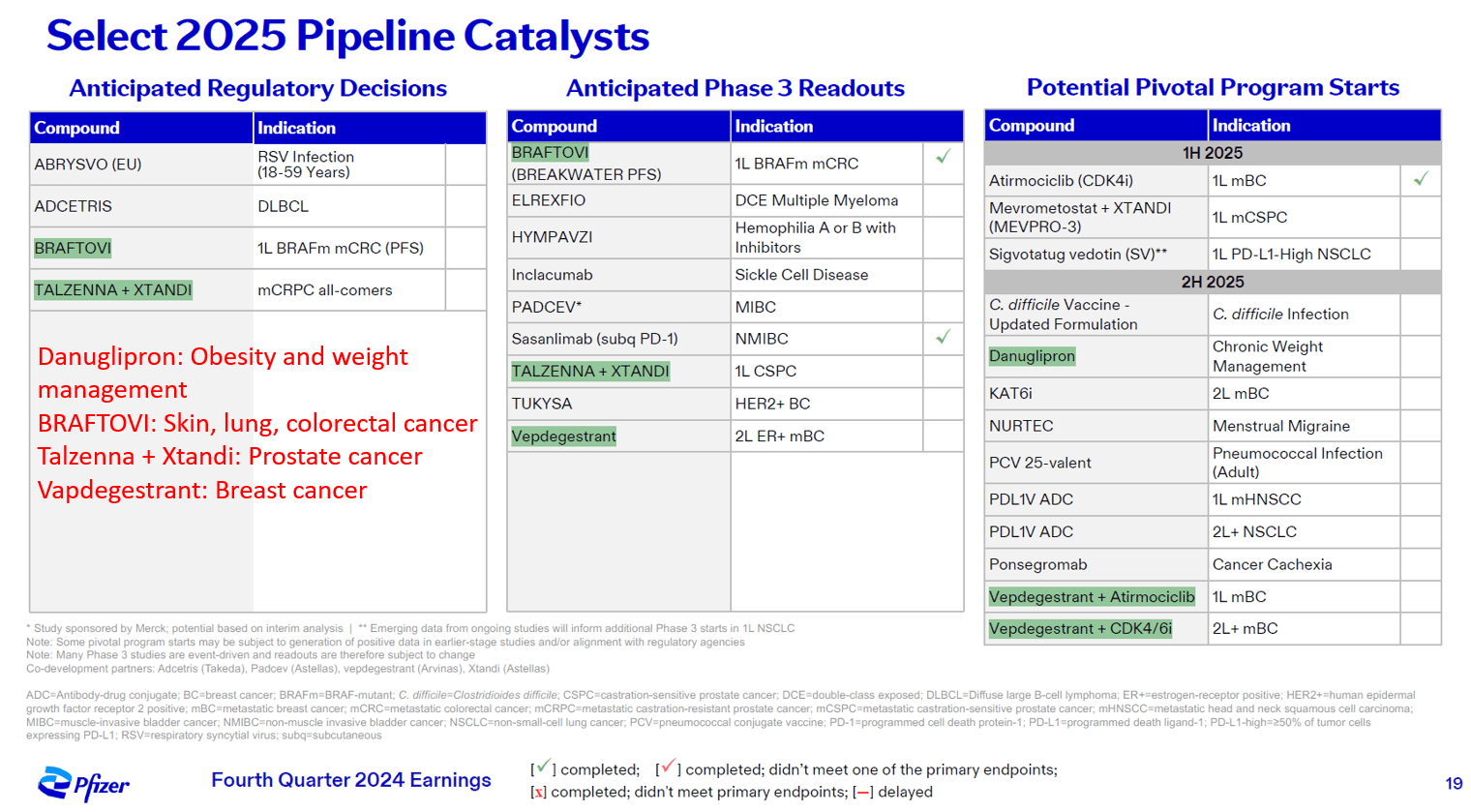Switch to the Anticipated Regulatory Decisions section
The image size is (1471, 812).
257,88
